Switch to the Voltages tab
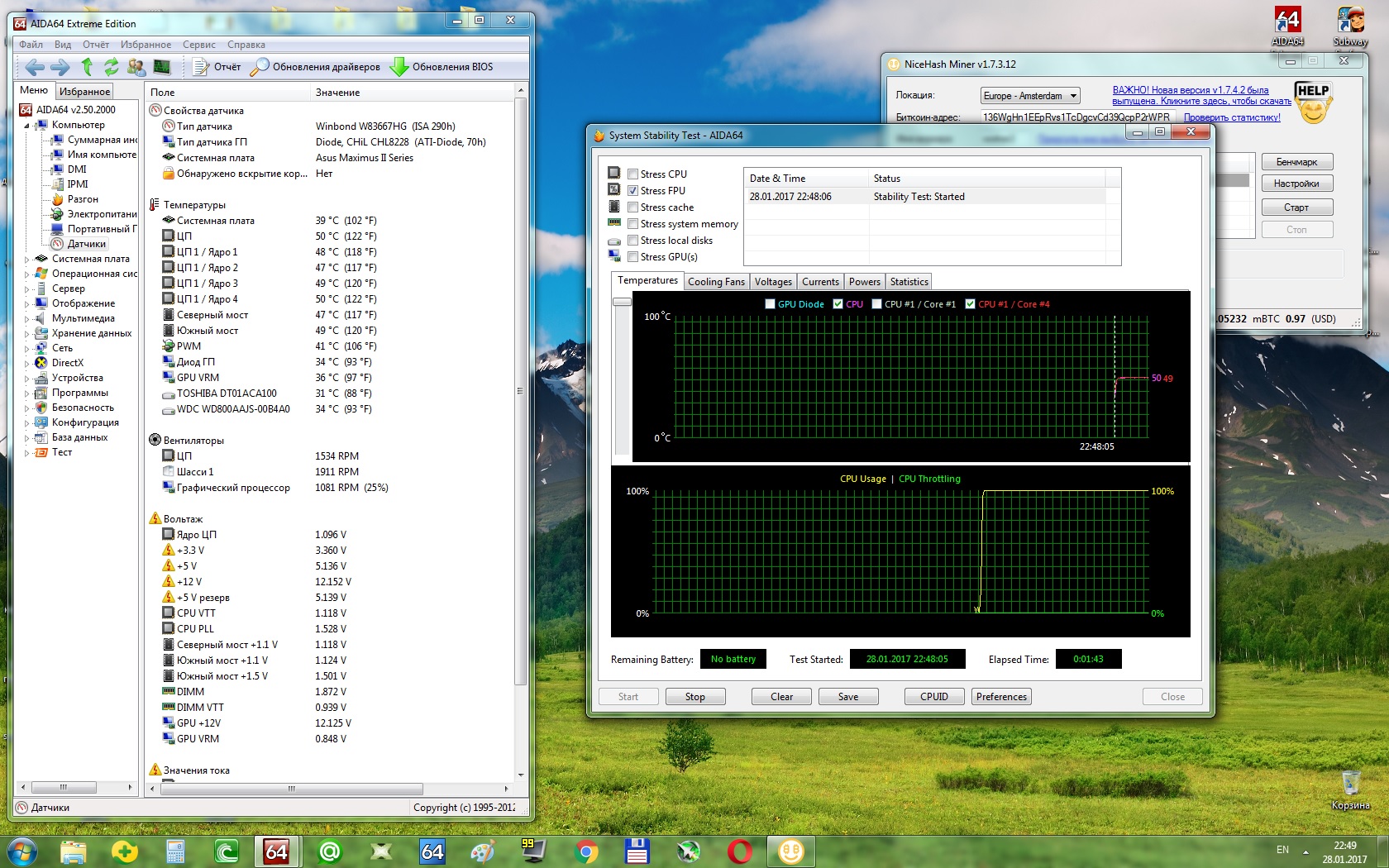The image size is (1389, 868). pyautogui.click(x=773, y=282)
